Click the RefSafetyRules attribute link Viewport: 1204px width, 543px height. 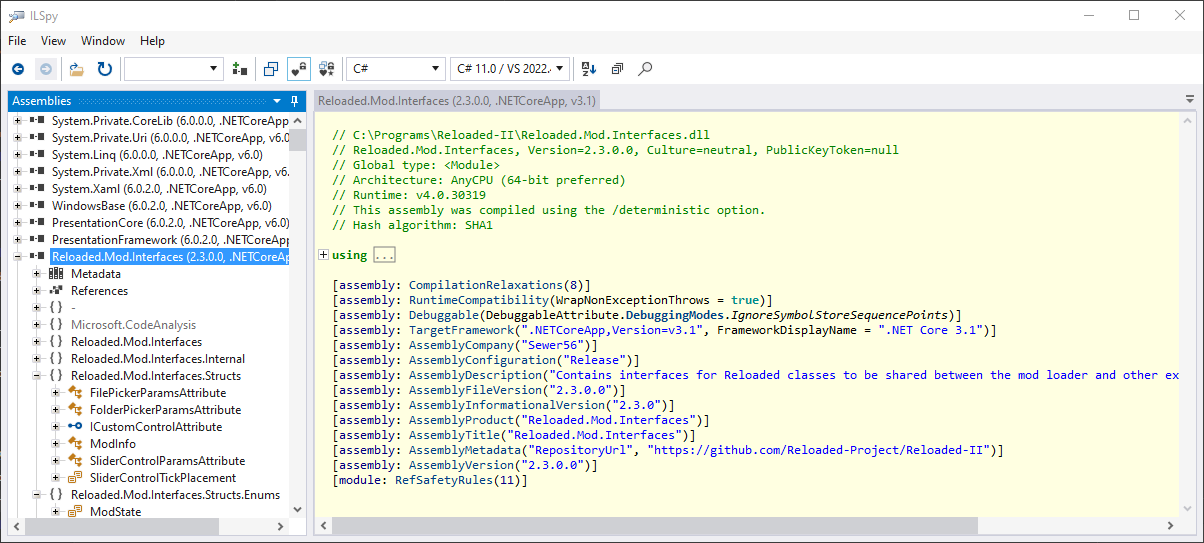click(x=447, y=480)
